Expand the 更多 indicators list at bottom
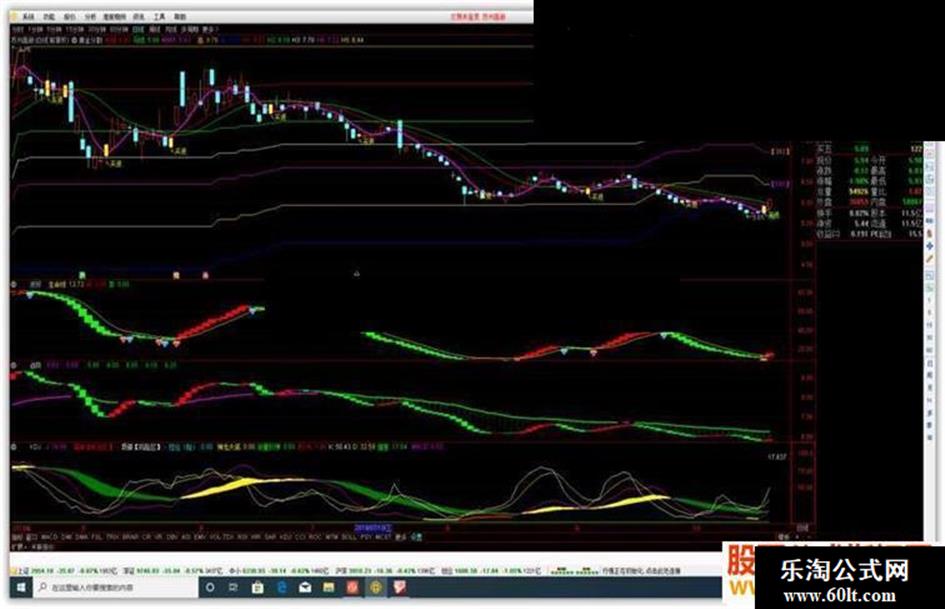Image resolution: width=945 pixels, height=609 pixels. point(401,536)
